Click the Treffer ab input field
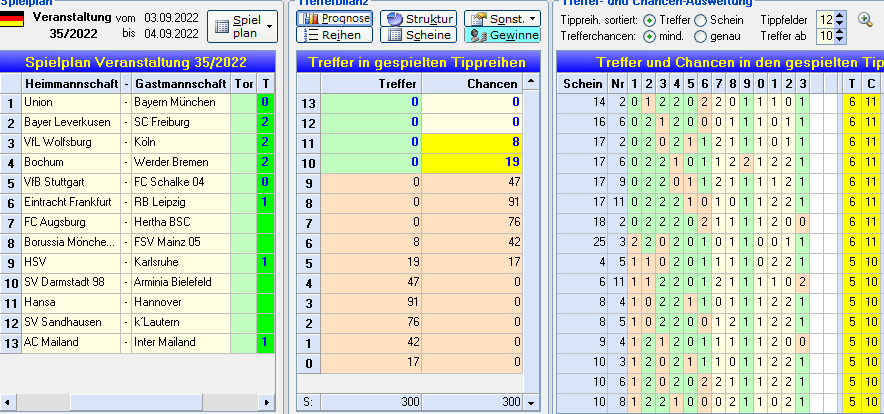 pyautogui.click(x=826, y=37)
